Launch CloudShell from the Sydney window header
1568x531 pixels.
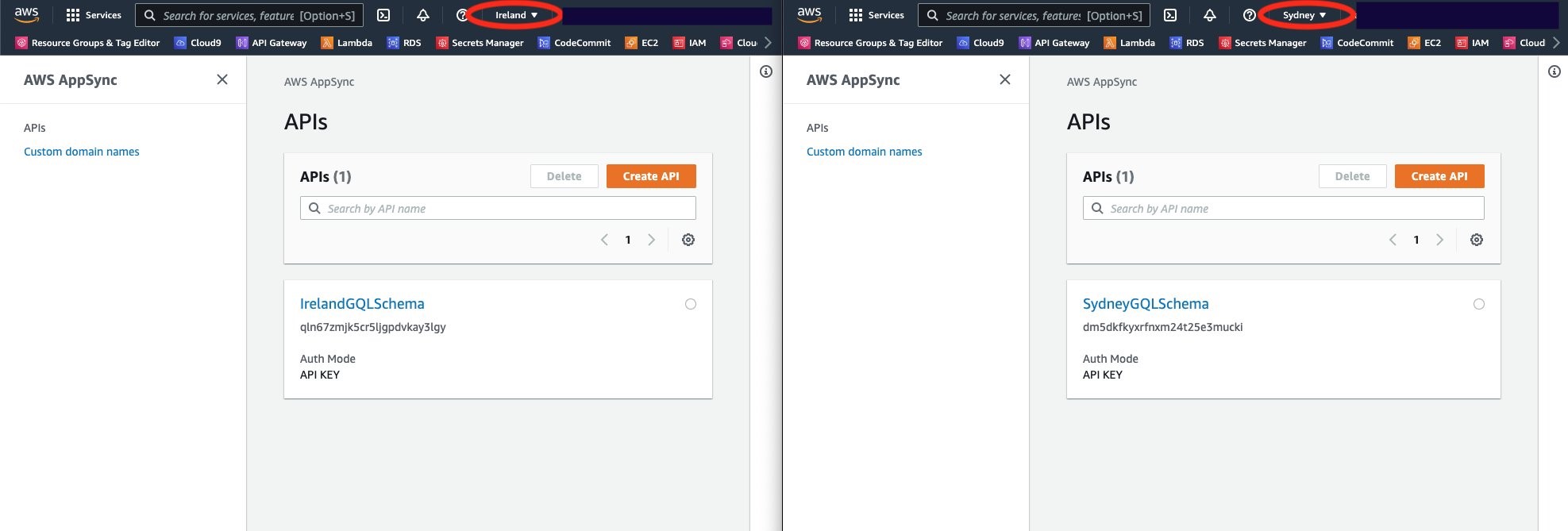click(x=1170, y=15)
